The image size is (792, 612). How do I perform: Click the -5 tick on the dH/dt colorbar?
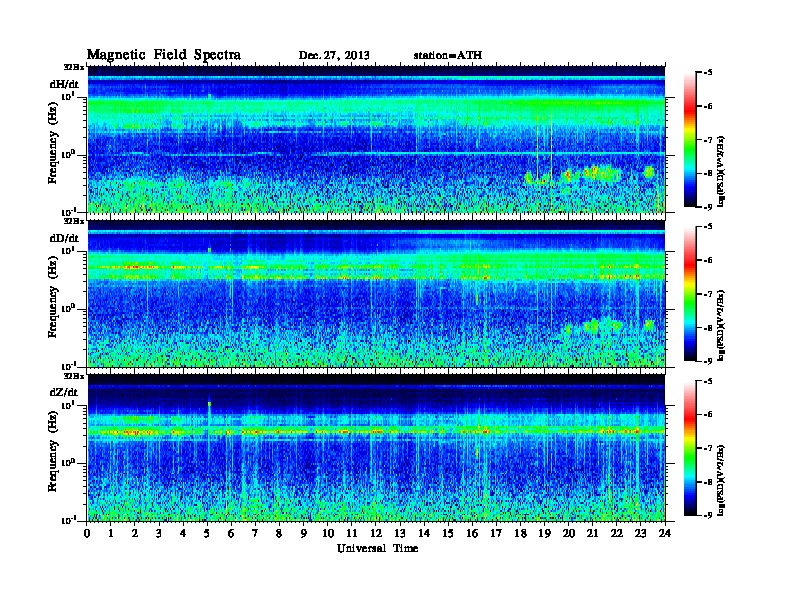coord(708,73)
